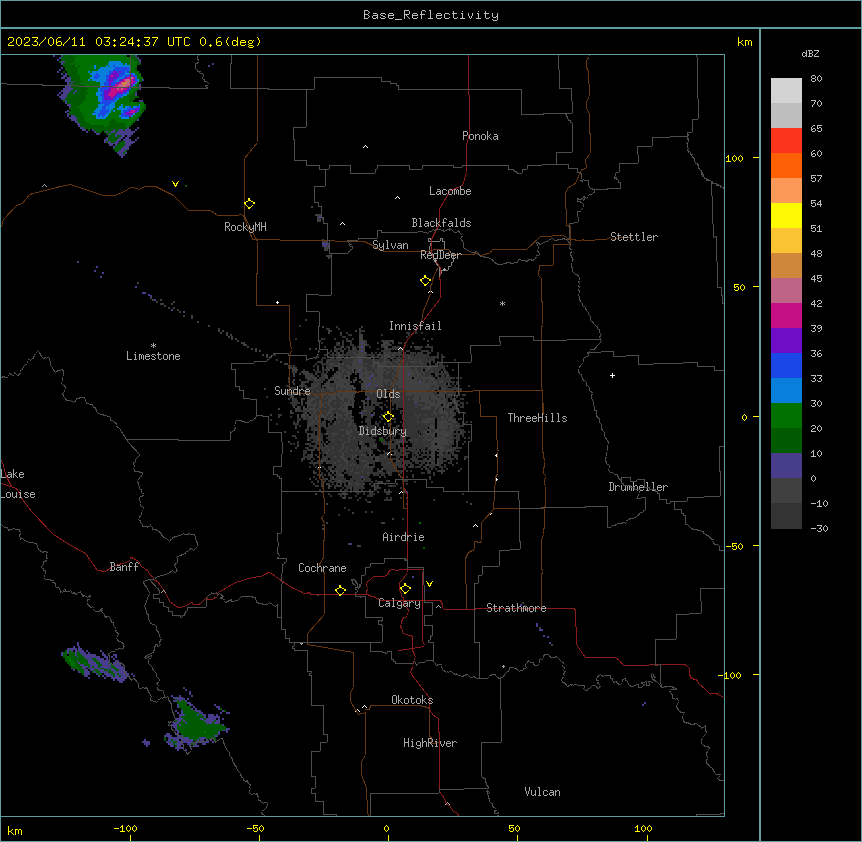Viewport: 862px width, 842px height.
Task: Click the -50 tick on right axis
Action: pos(734,546)
